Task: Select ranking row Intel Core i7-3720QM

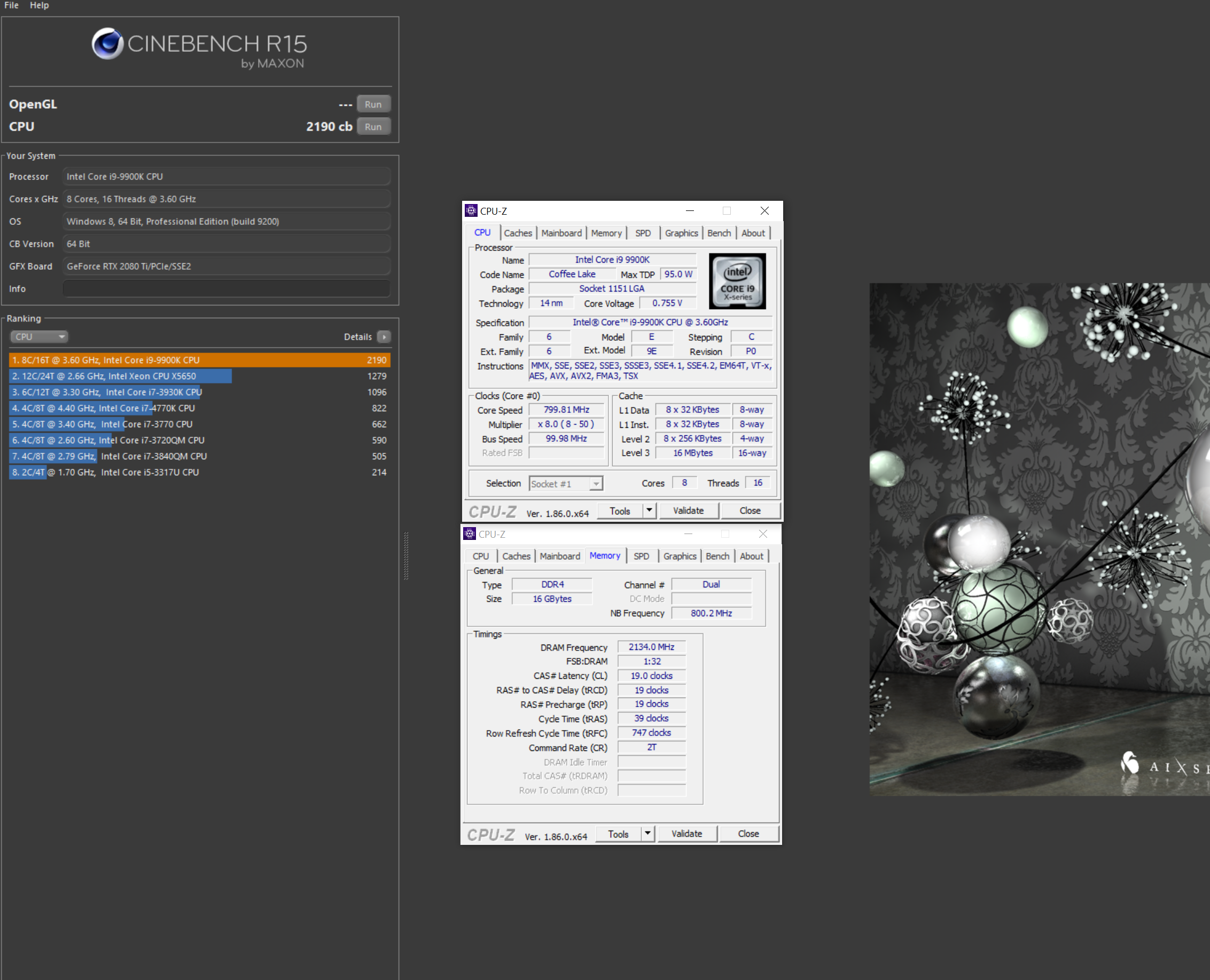Action: [199, 440]
